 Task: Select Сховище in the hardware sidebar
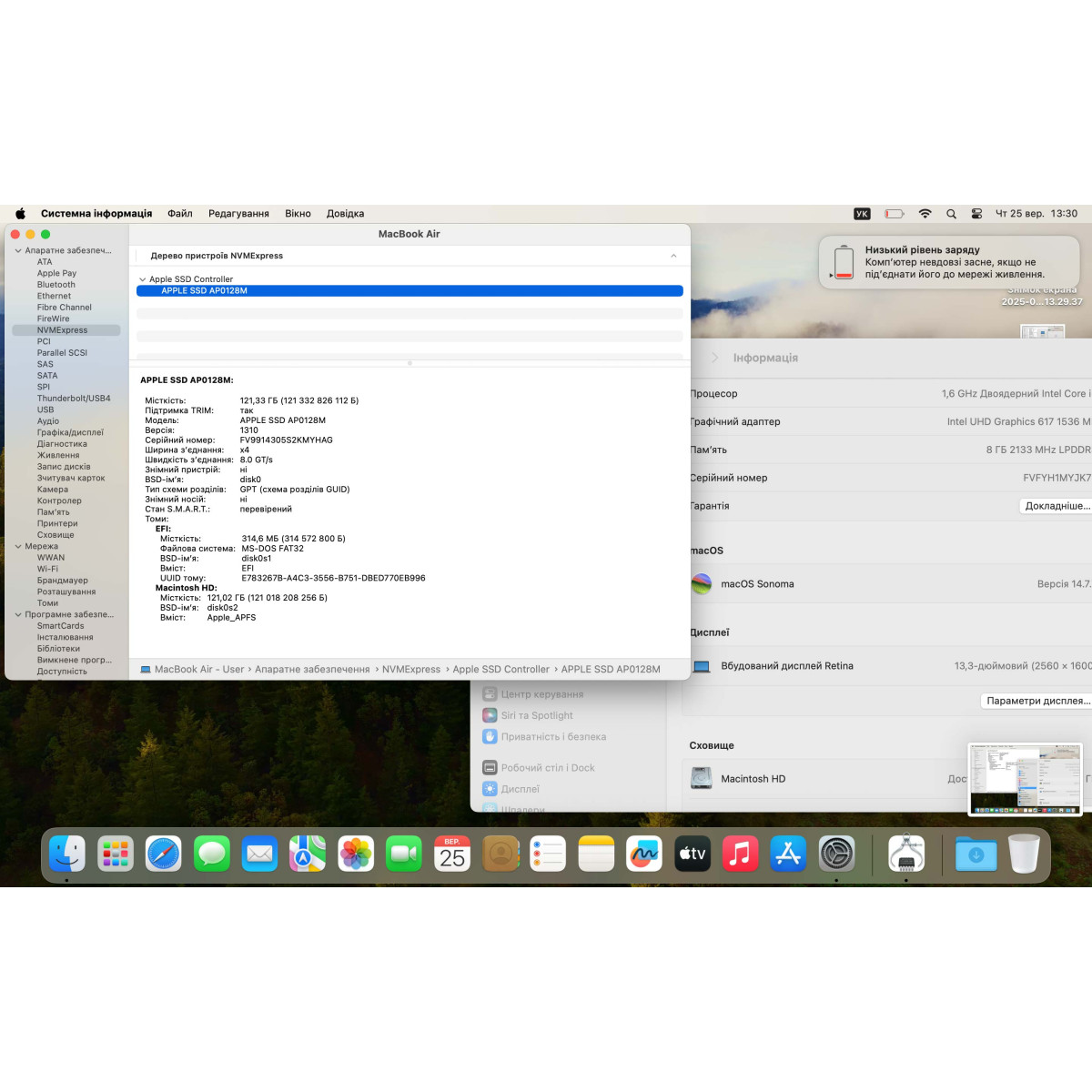(x=56, y=535)
